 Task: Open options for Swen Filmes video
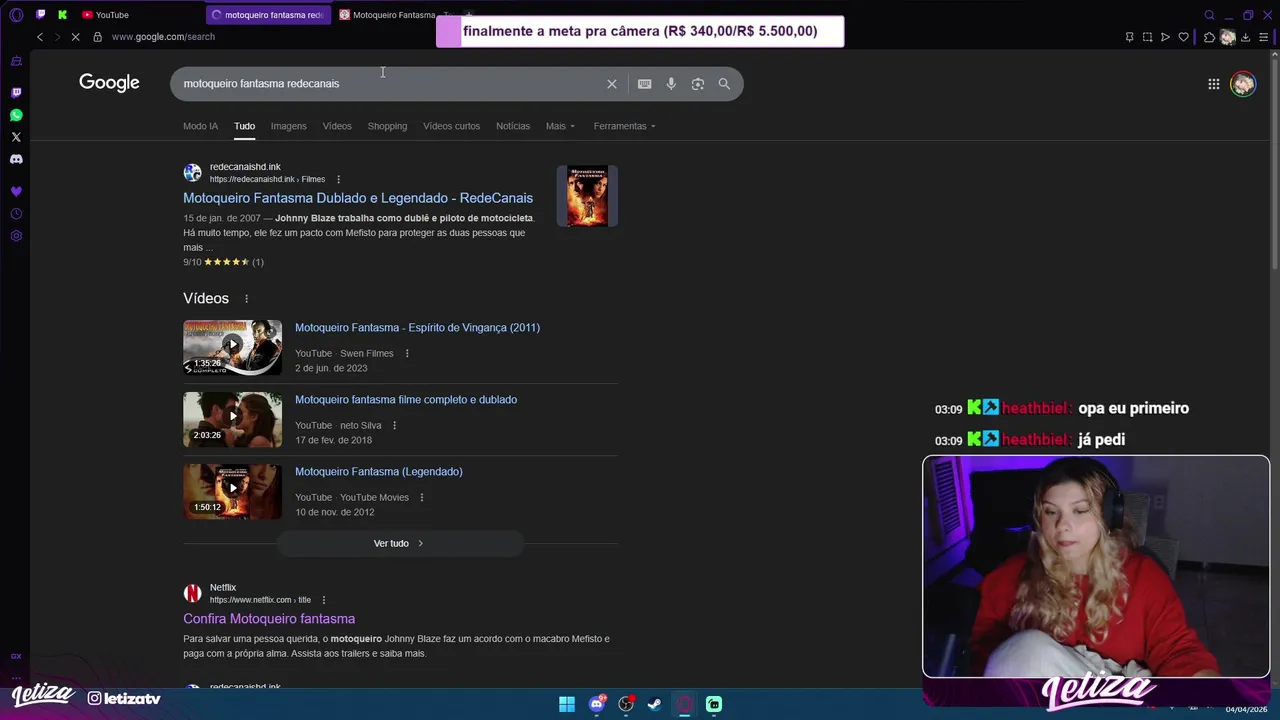point(407,353)
